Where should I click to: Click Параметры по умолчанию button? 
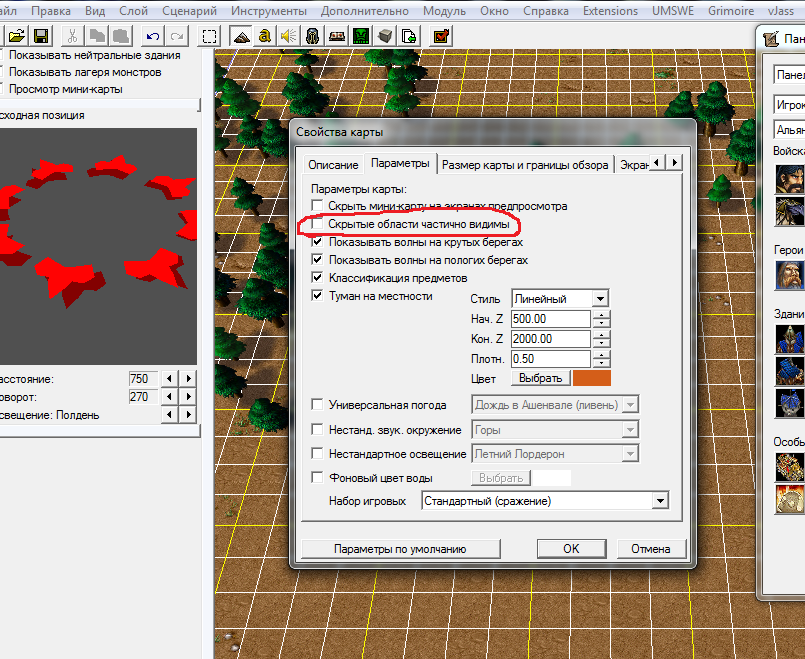click(400, 549)
